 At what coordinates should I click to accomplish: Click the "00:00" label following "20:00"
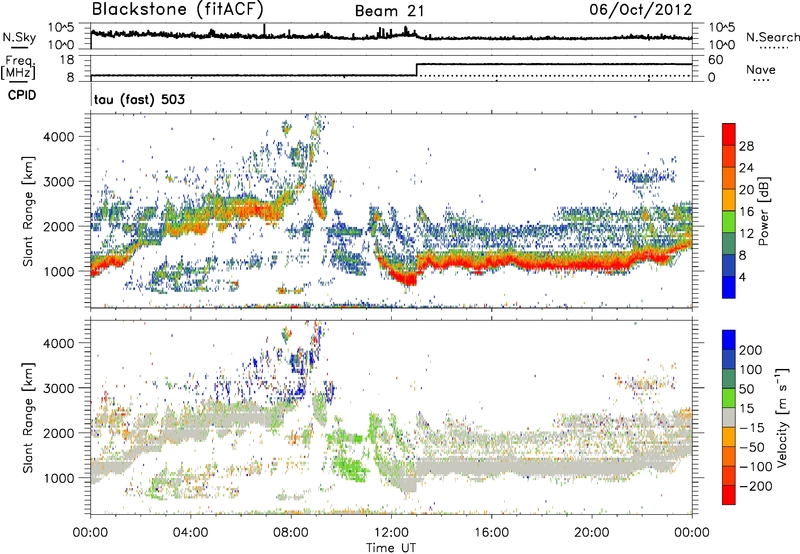(692, 533)
